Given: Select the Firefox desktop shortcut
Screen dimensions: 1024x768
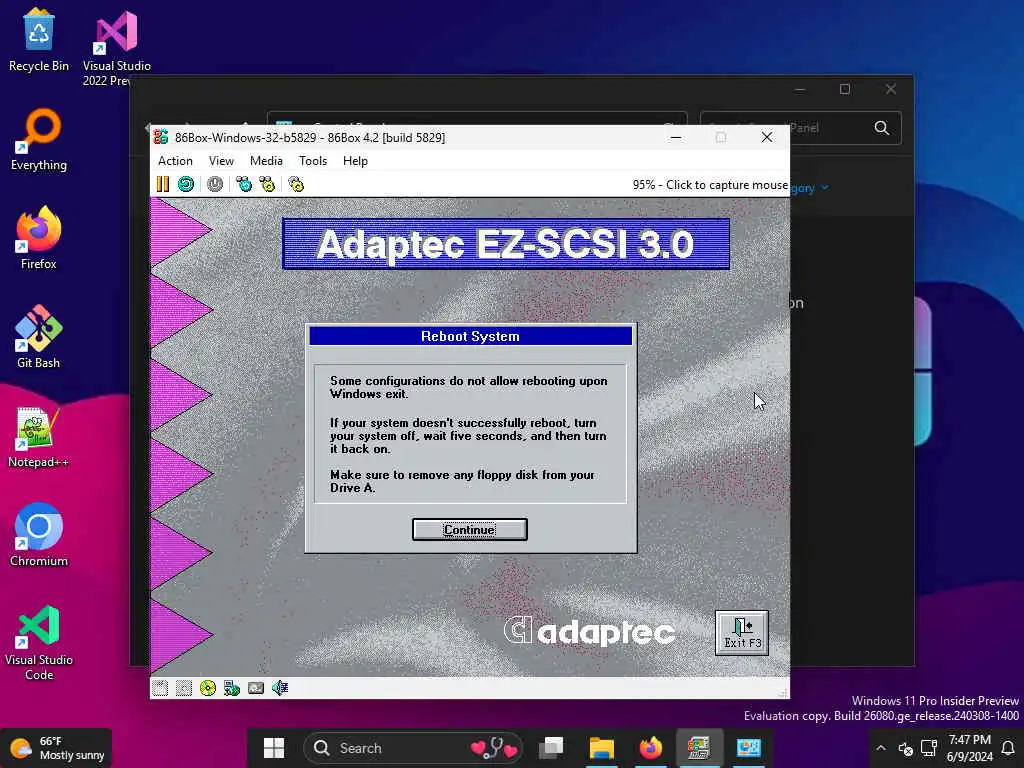Looking at the screenshot, I should [39, 238].
